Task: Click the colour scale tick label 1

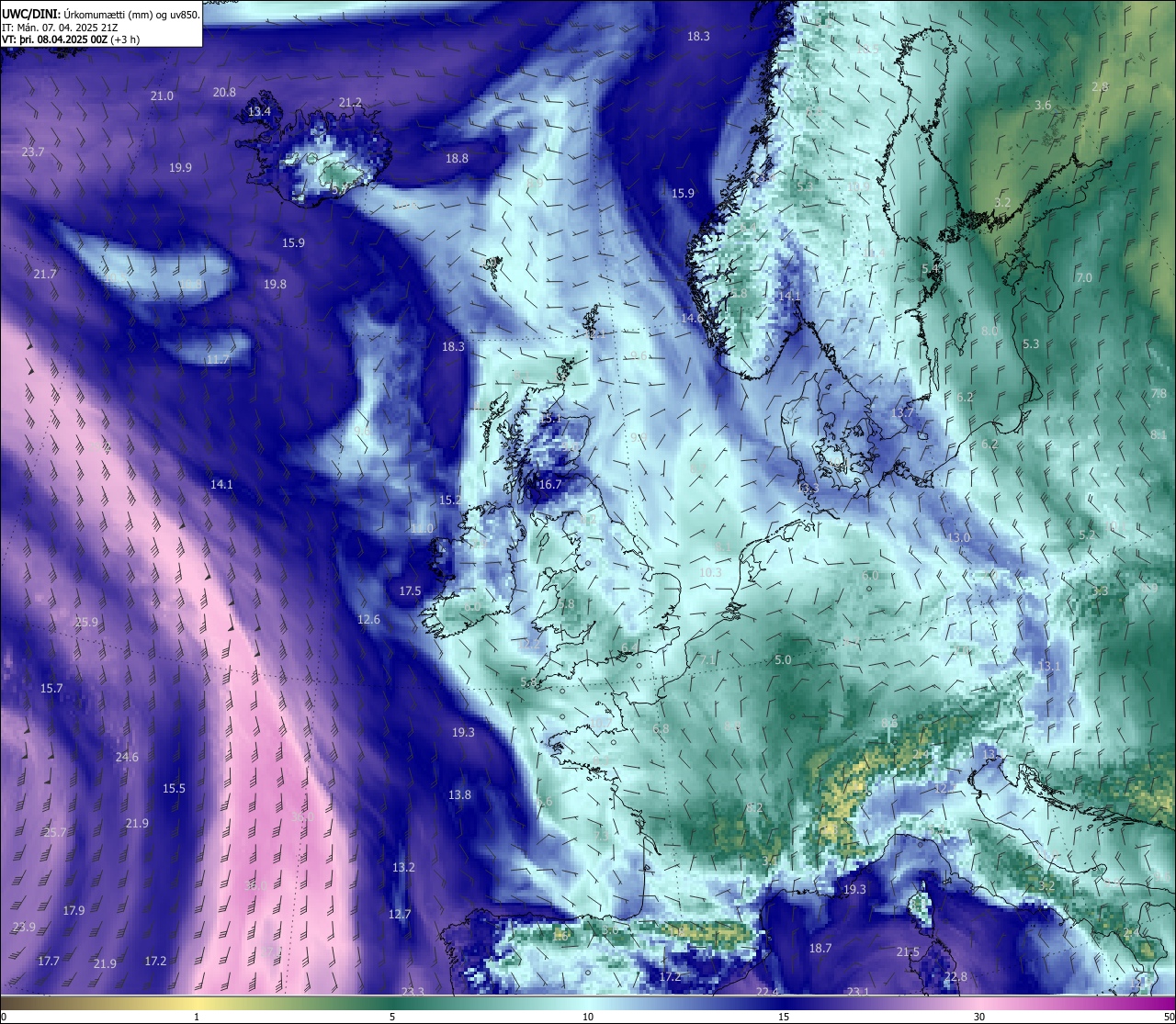Action: click(197, 1017)
